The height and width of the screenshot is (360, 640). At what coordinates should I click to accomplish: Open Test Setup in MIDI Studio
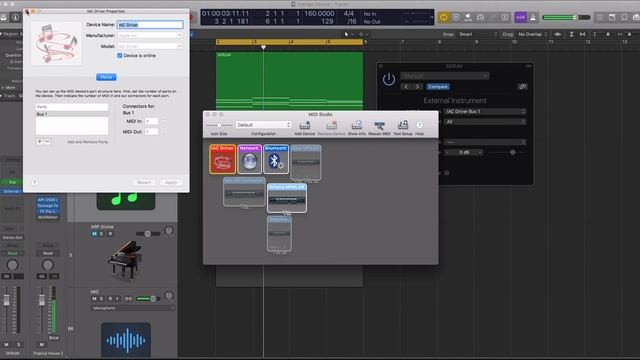[x=403, y=128]
